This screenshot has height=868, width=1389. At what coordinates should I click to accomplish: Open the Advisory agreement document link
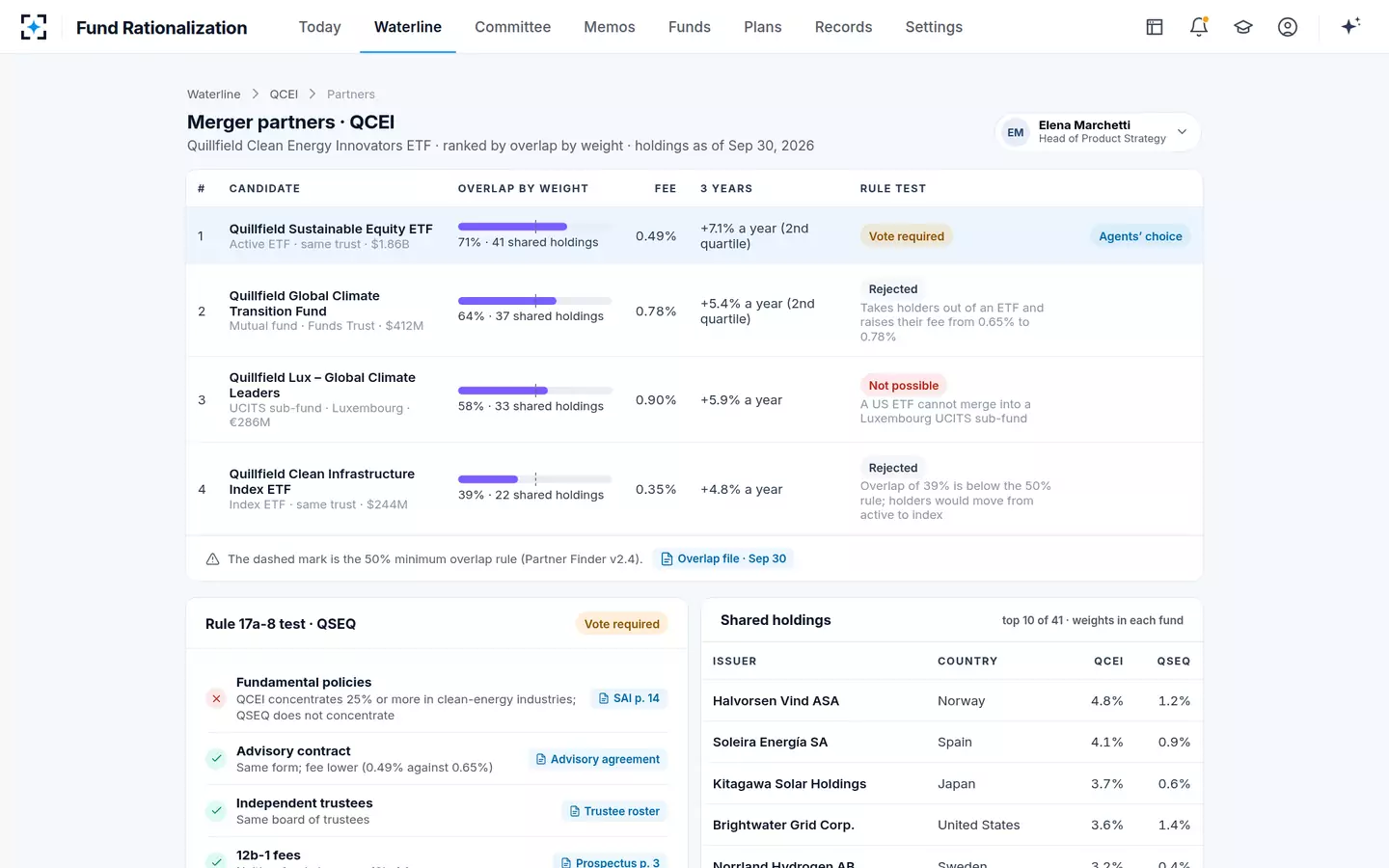[598, 759]
